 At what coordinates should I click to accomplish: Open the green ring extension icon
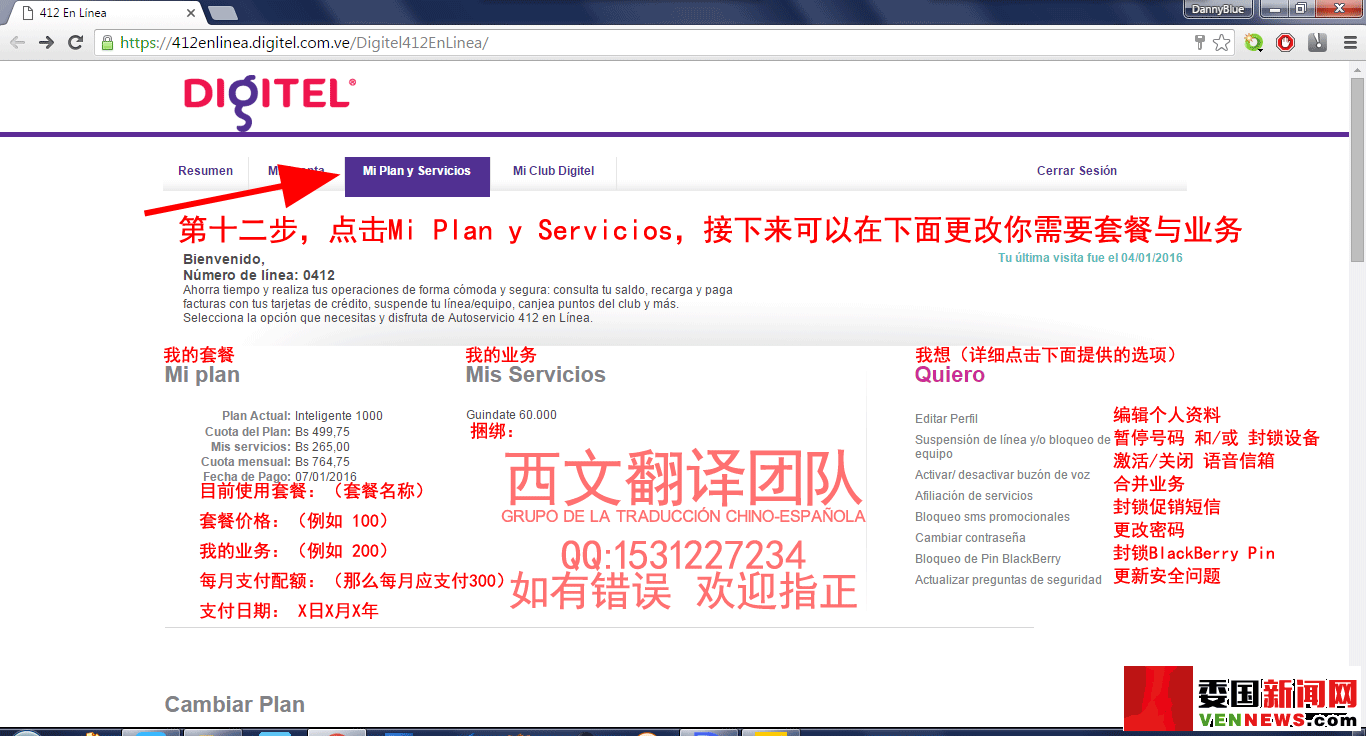[1254, 43]
